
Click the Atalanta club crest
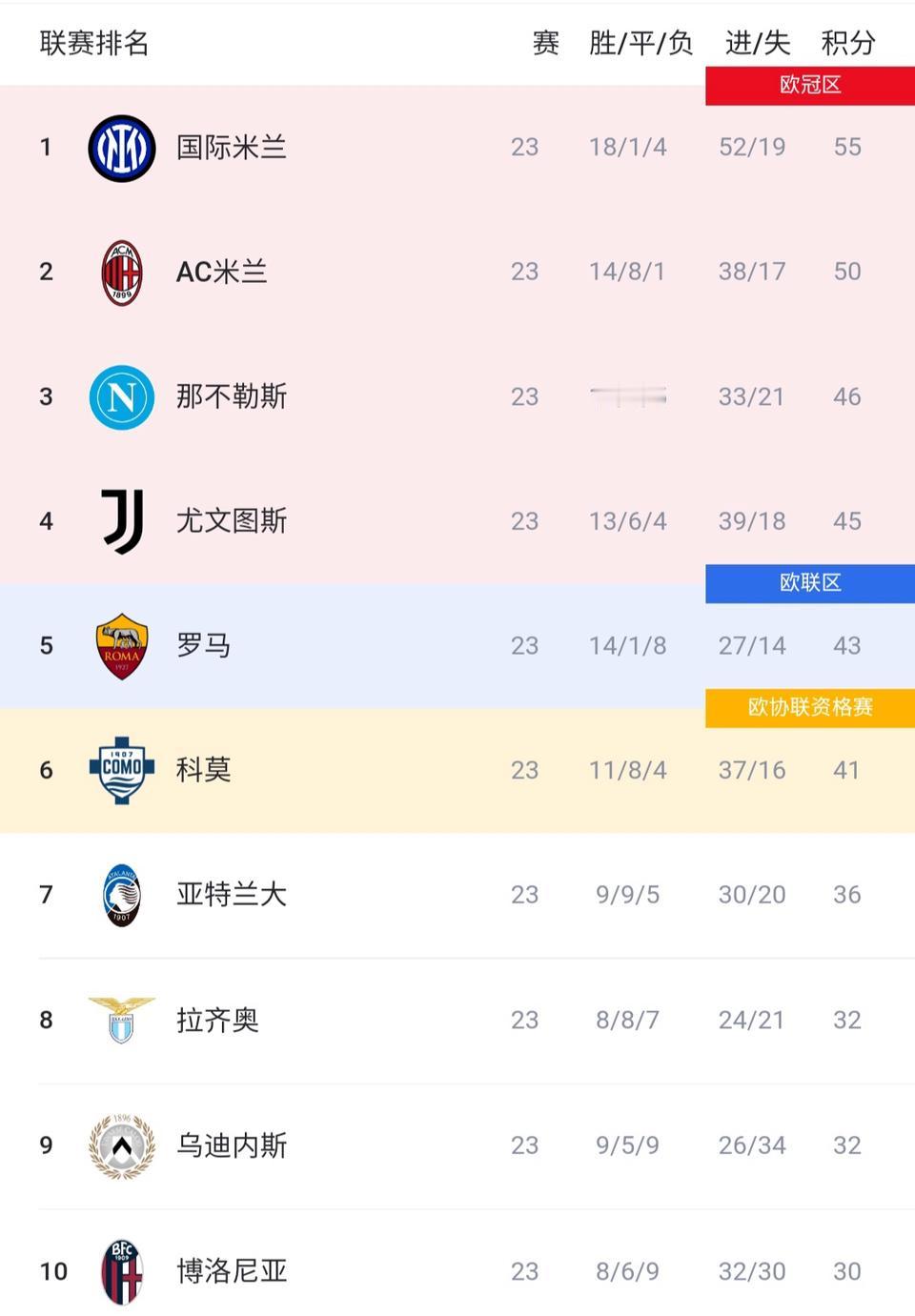click(x=121, y=895)
